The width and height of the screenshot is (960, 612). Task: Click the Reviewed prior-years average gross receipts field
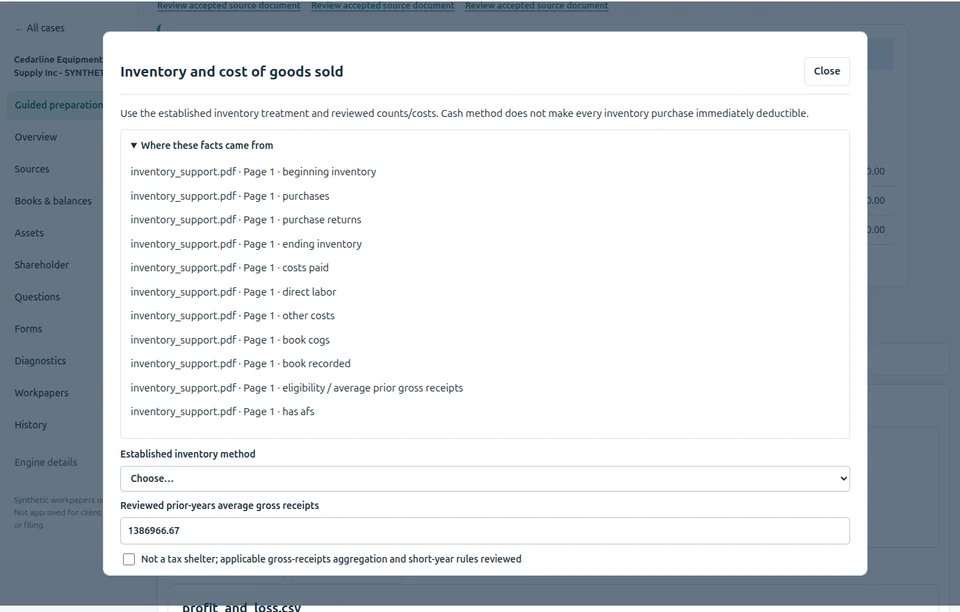point(485,531)
